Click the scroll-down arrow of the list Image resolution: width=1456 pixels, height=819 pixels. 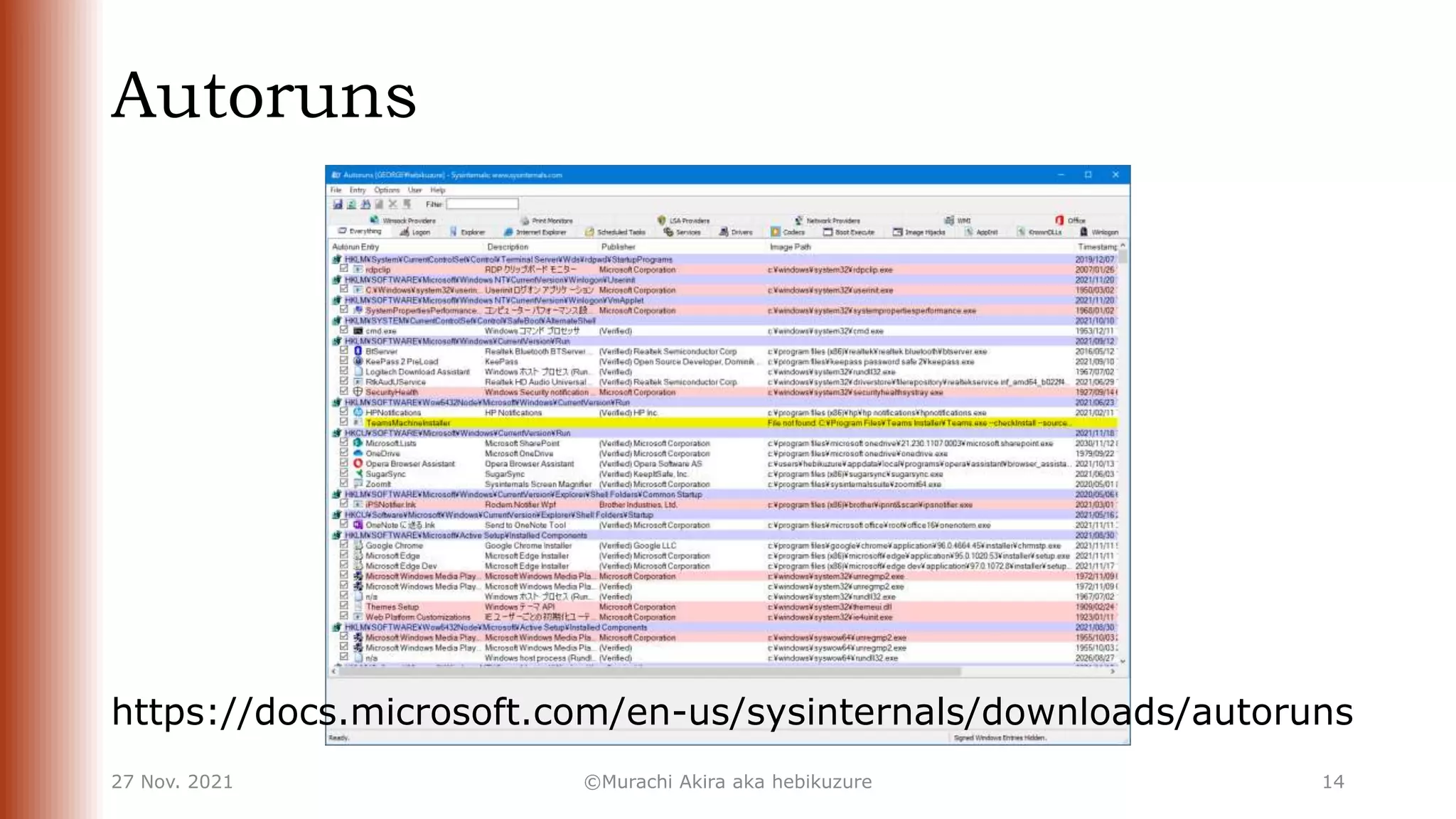(x=1123, y=661)
